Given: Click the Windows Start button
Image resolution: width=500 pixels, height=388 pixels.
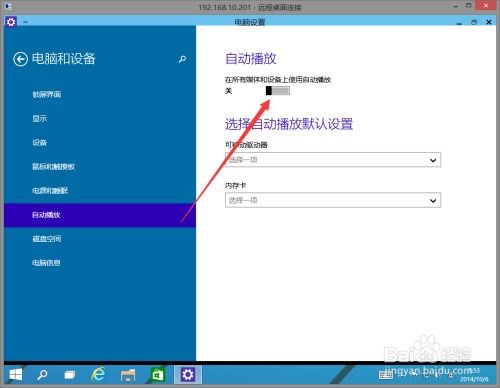Looking at the screenshot, I should click(16, 375).
